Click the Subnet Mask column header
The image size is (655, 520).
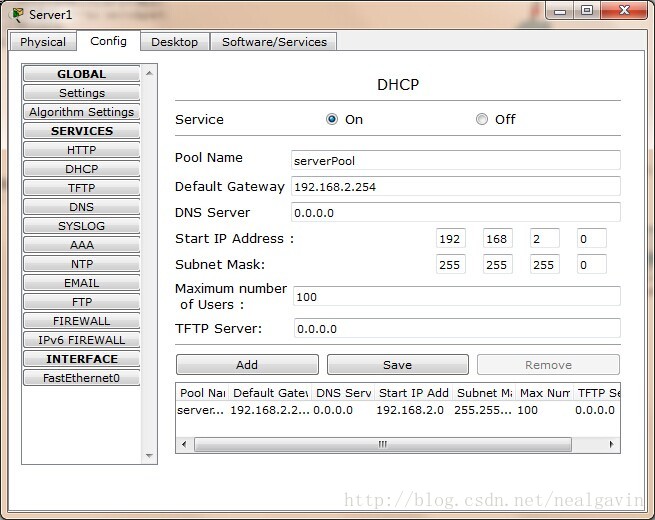click(x=484, y=393)
